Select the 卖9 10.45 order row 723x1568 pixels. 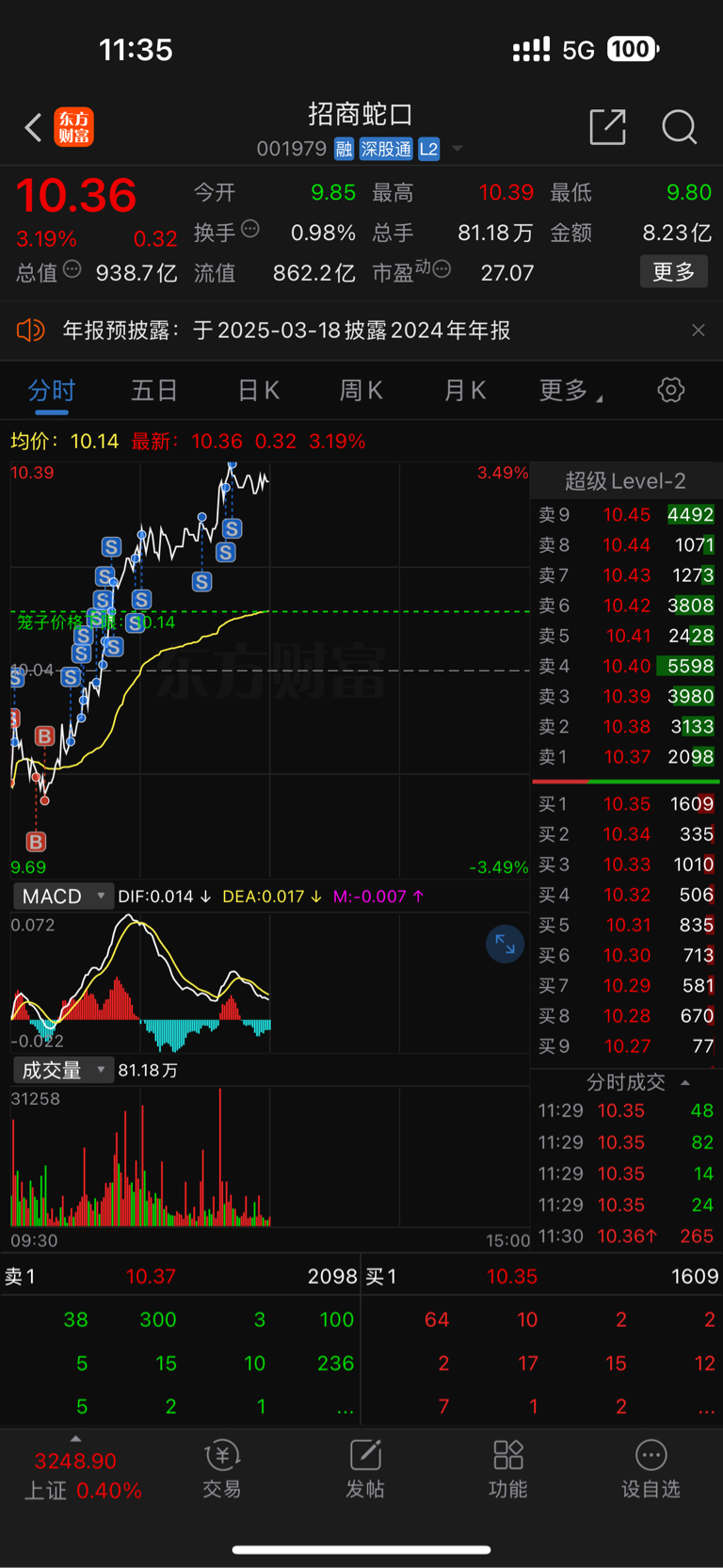tap(626, 514)
